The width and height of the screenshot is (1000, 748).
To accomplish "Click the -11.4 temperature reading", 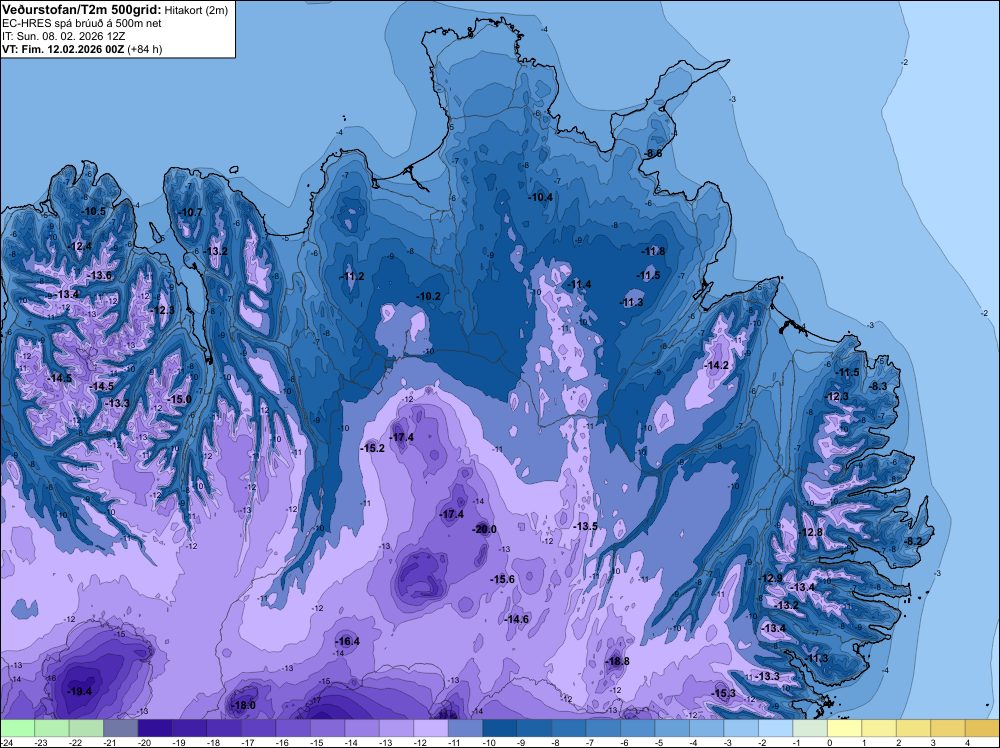I will click(x=580, y=284).
